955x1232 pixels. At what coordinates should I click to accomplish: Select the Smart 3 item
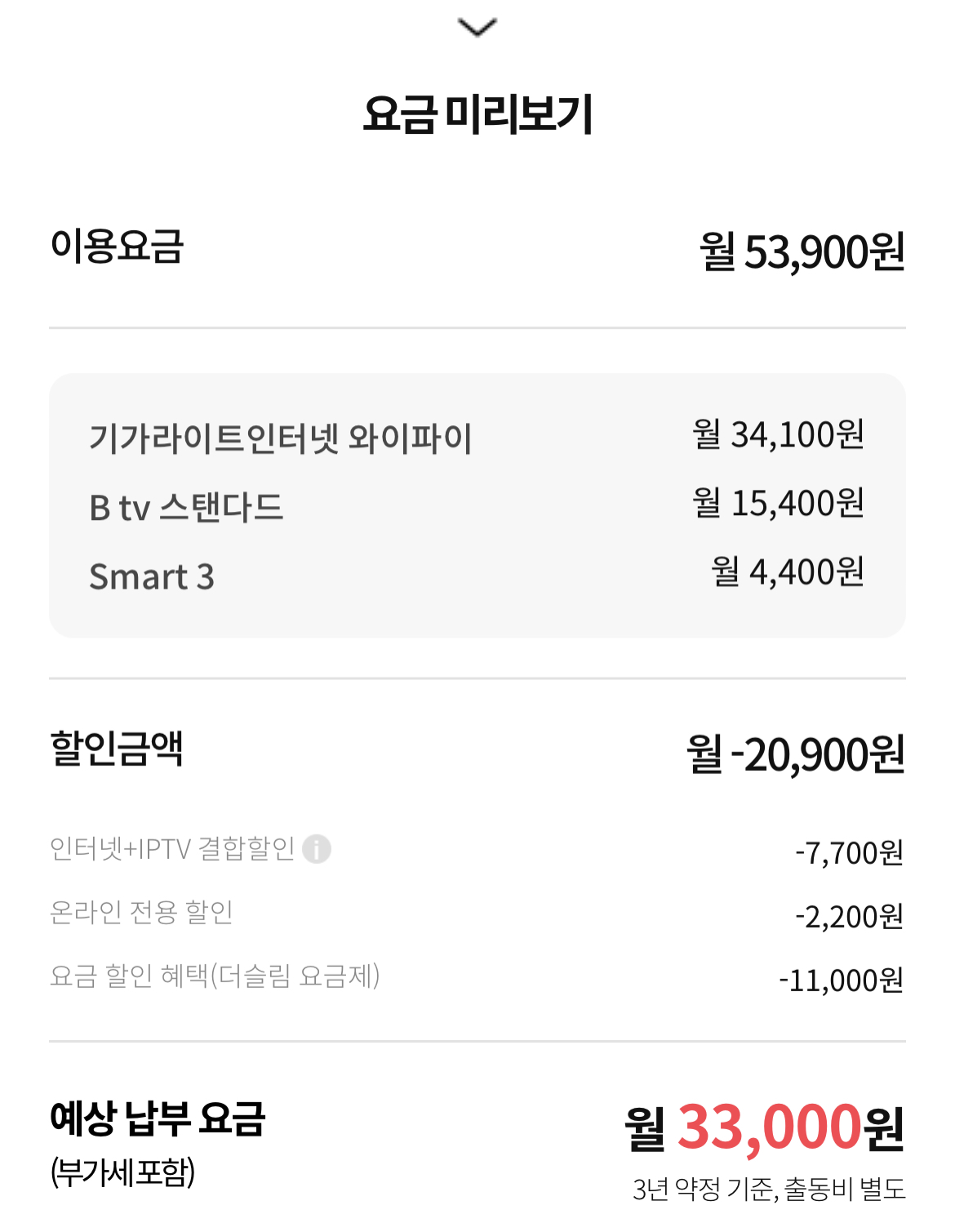(152, 576)
